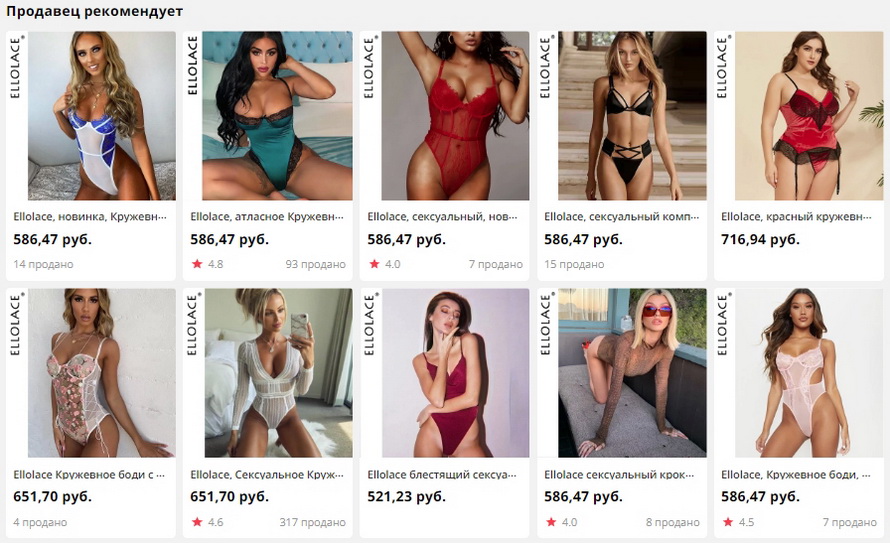This screenshot has height=543, width=890.
Task: Click the price 521,23 руб.
Action: tap(406, 496)
